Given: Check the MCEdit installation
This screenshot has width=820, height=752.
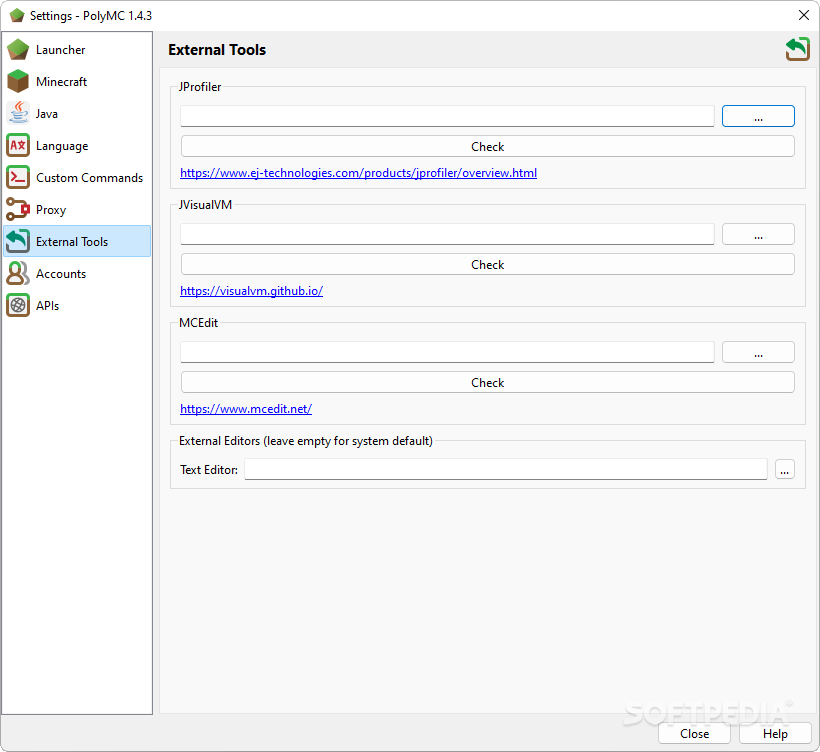Looking at the screenshot, I should 487,382.
